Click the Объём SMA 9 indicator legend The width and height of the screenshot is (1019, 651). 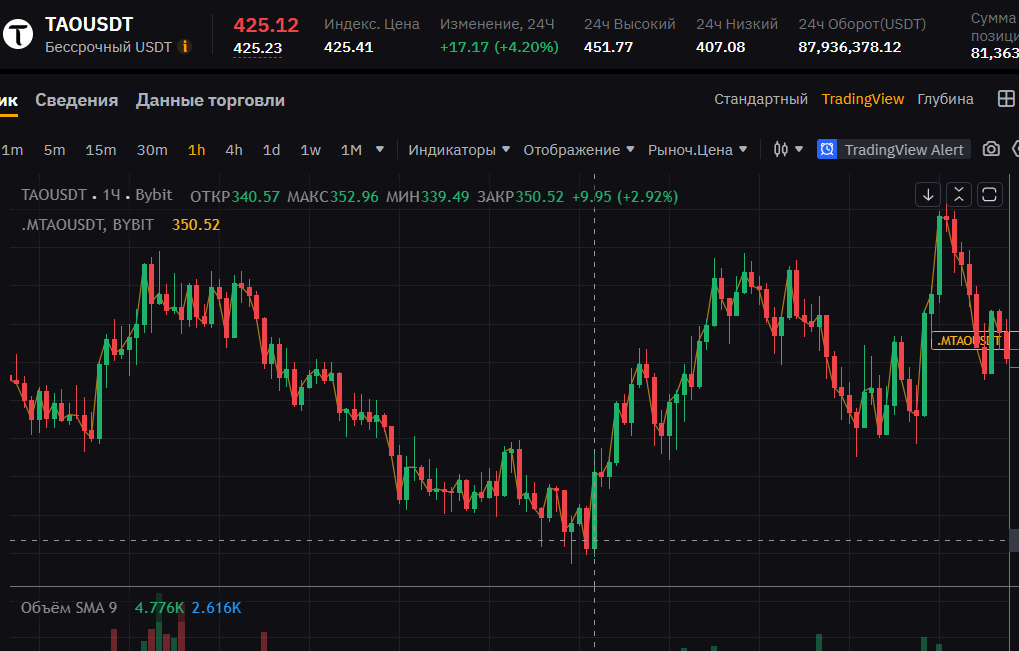pyautogui.click(x=69, y=607)
